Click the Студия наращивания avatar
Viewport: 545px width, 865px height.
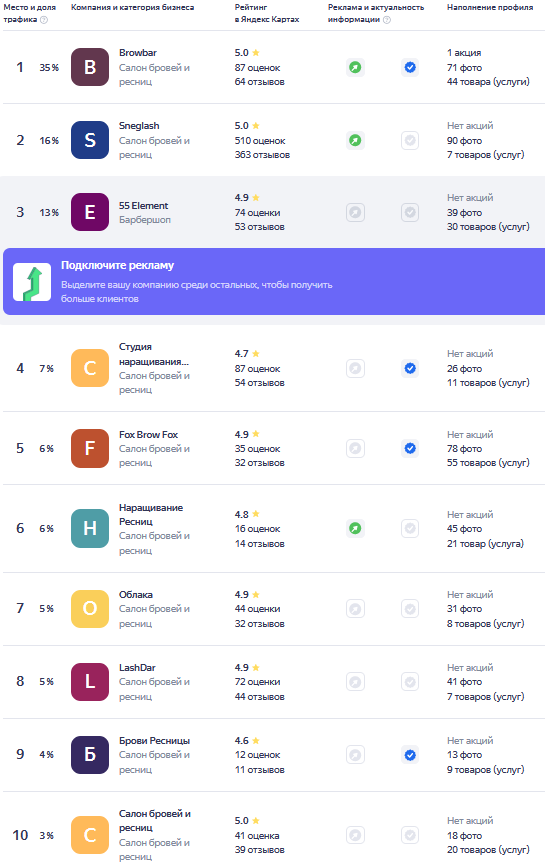(90, 368)
